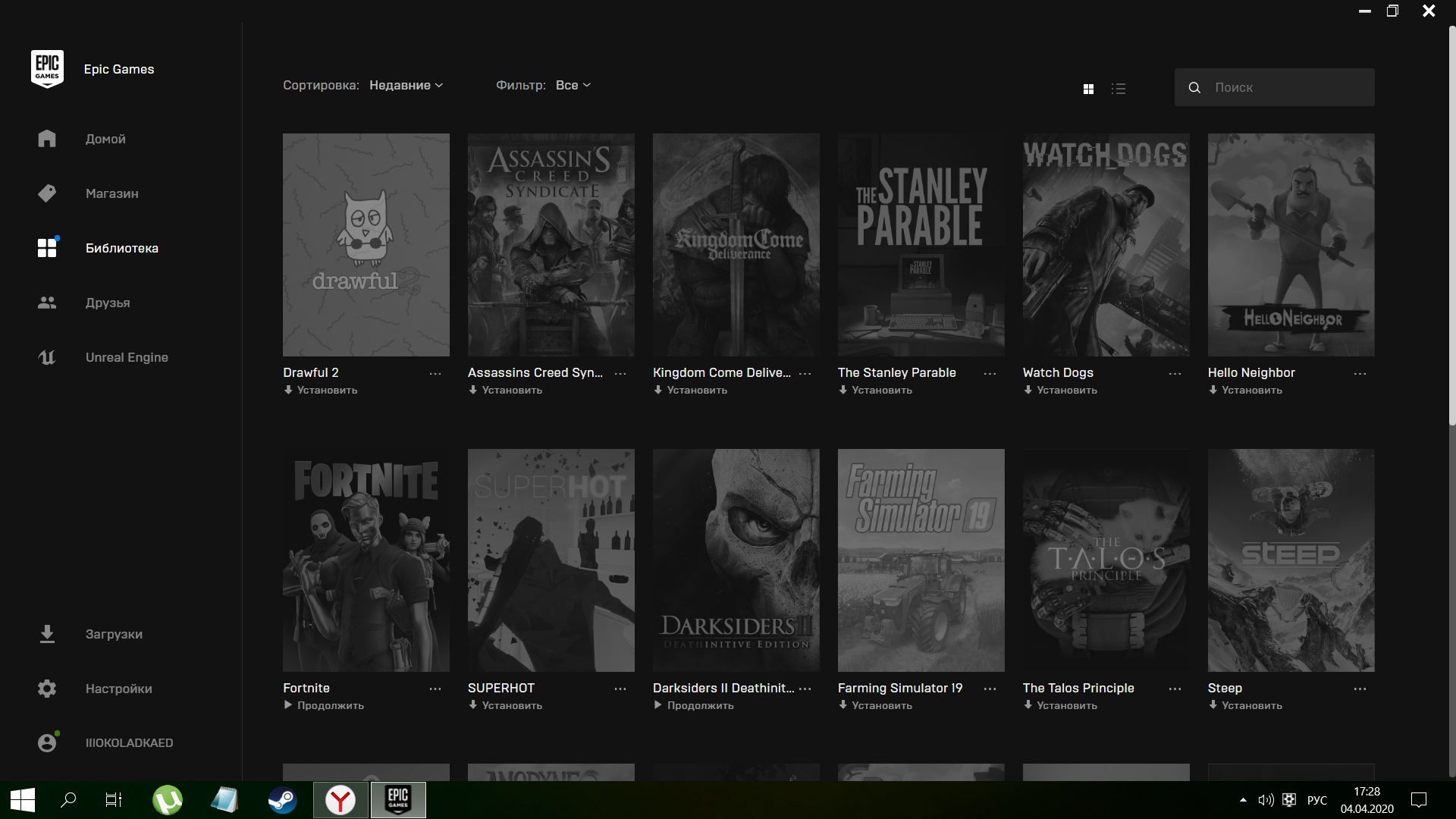This screenshot has height=819, width=1456.
Task: Switch to grid view layout
Action: (1088, 89)
